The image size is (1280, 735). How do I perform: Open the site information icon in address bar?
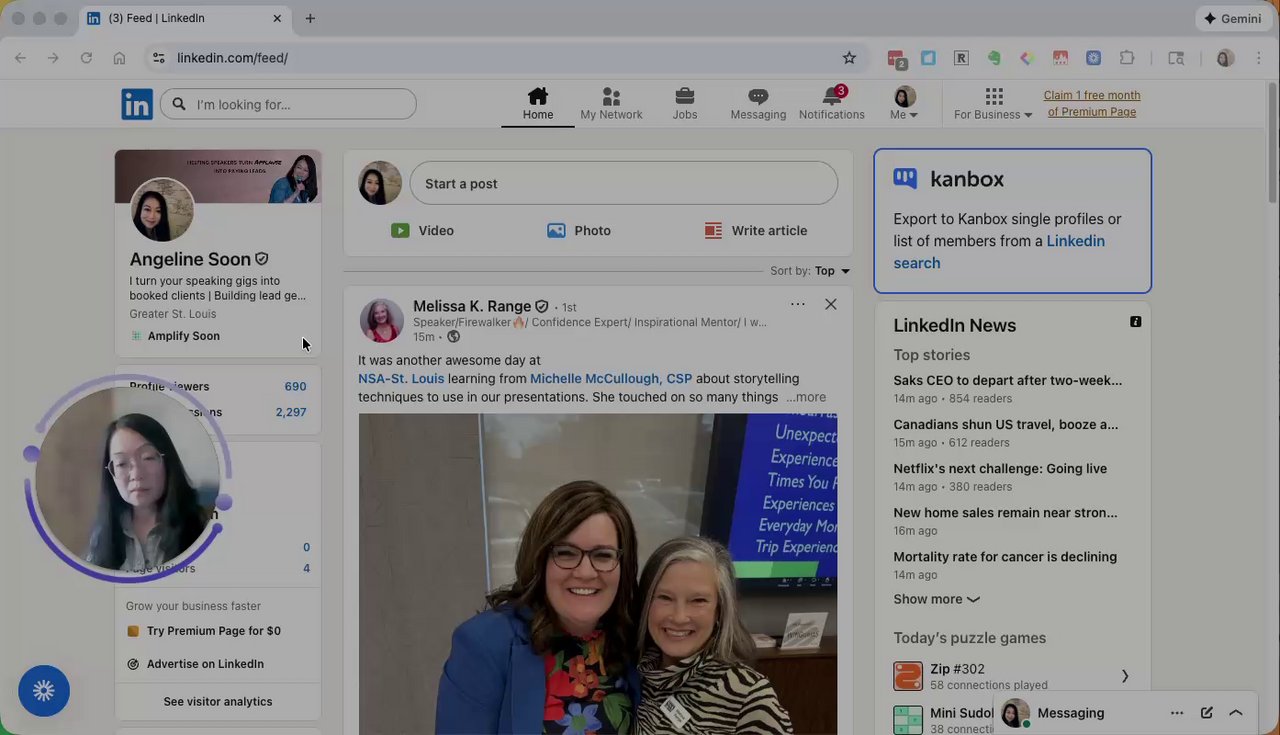(x=158, y=58)
